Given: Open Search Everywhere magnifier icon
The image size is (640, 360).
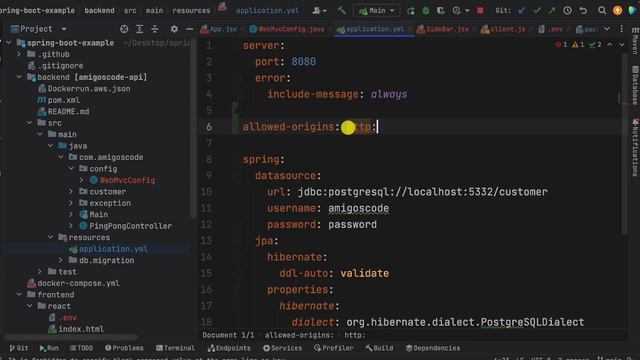Looking at the screenshot, I should 602,11.
